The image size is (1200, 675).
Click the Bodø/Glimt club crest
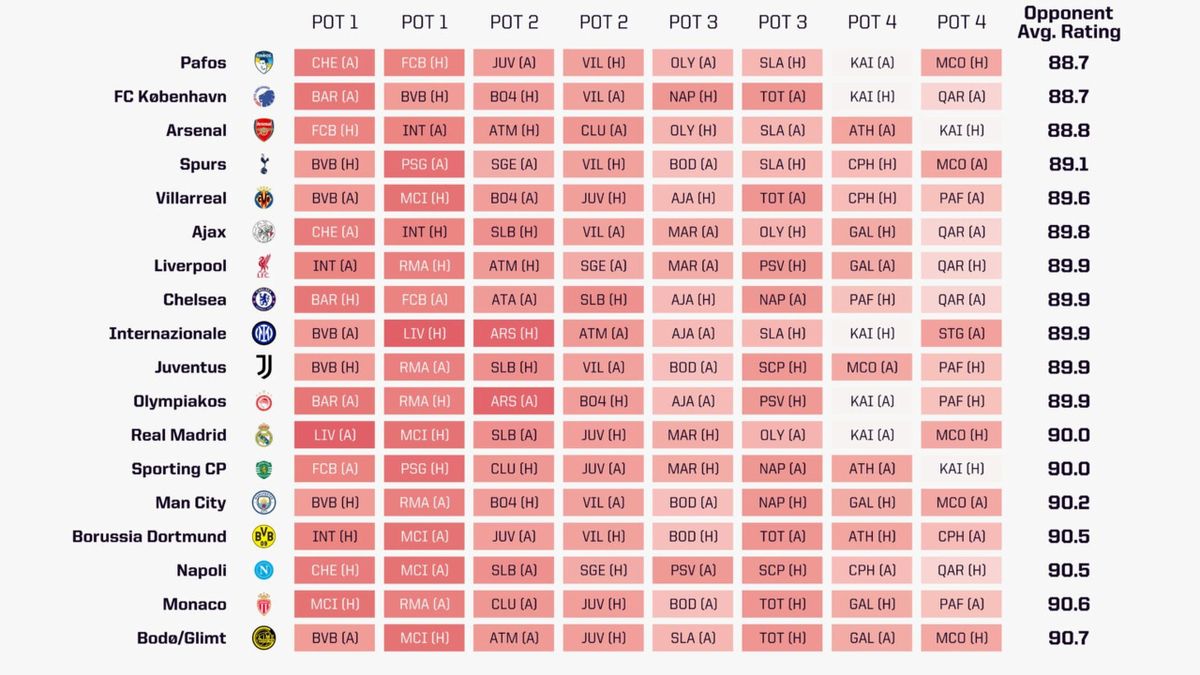coord(263,638)
